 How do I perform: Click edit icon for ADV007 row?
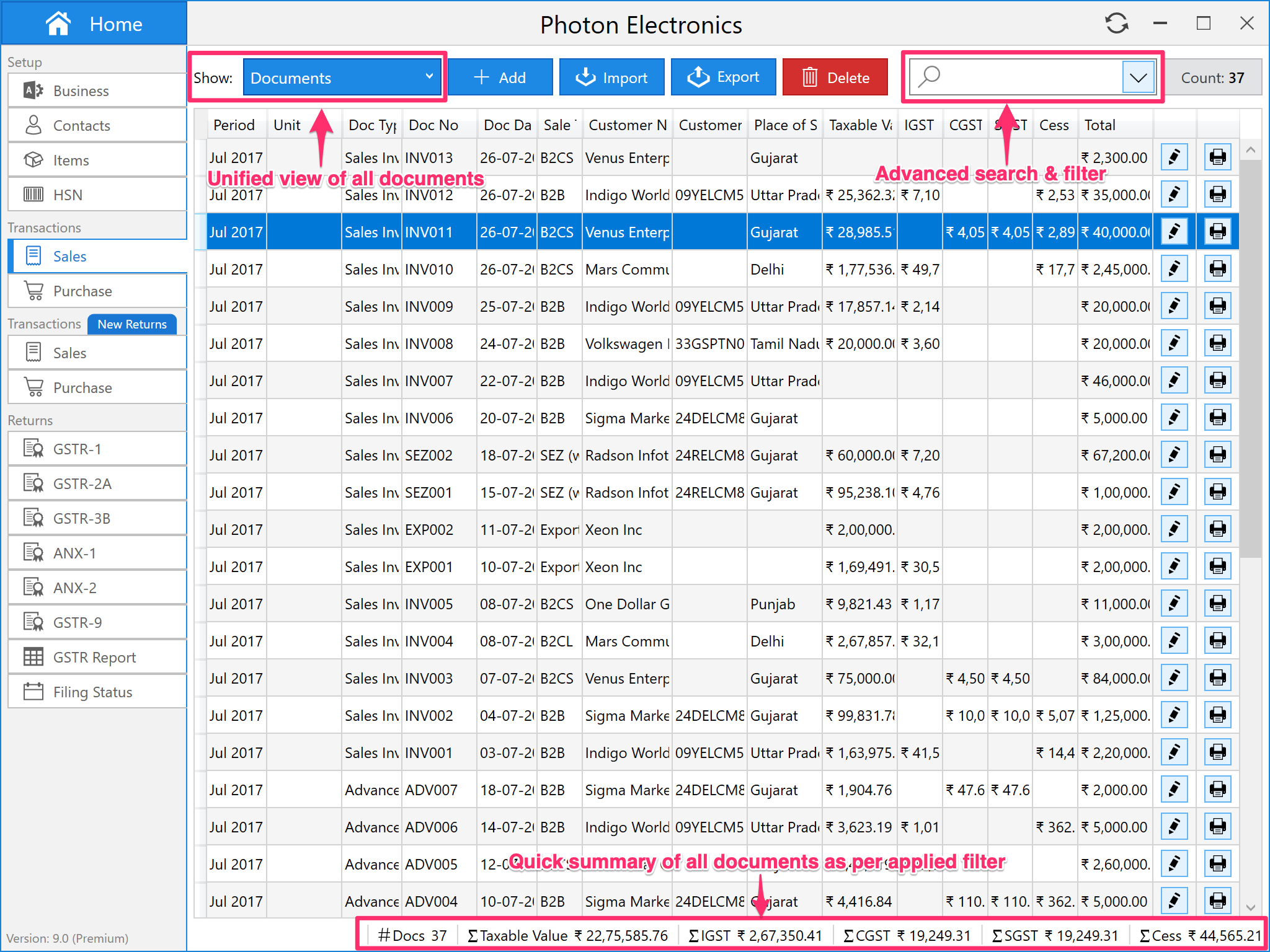(1174, 790)
